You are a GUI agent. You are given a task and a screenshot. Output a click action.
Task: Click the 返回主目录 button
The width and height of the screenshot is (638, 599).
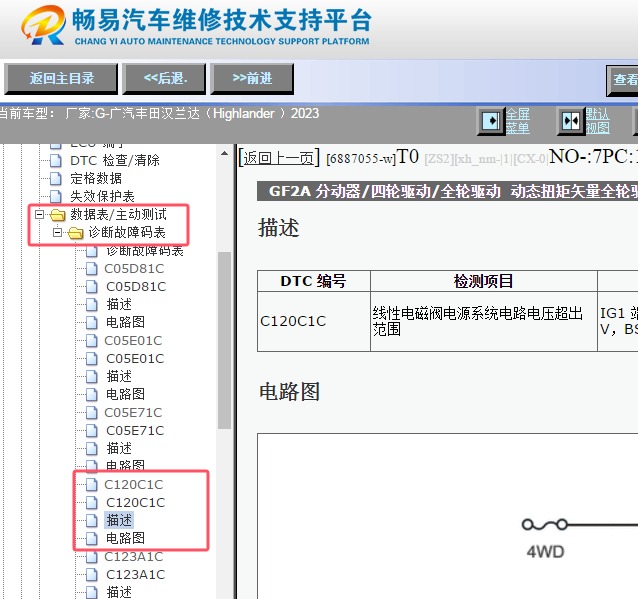61,79
